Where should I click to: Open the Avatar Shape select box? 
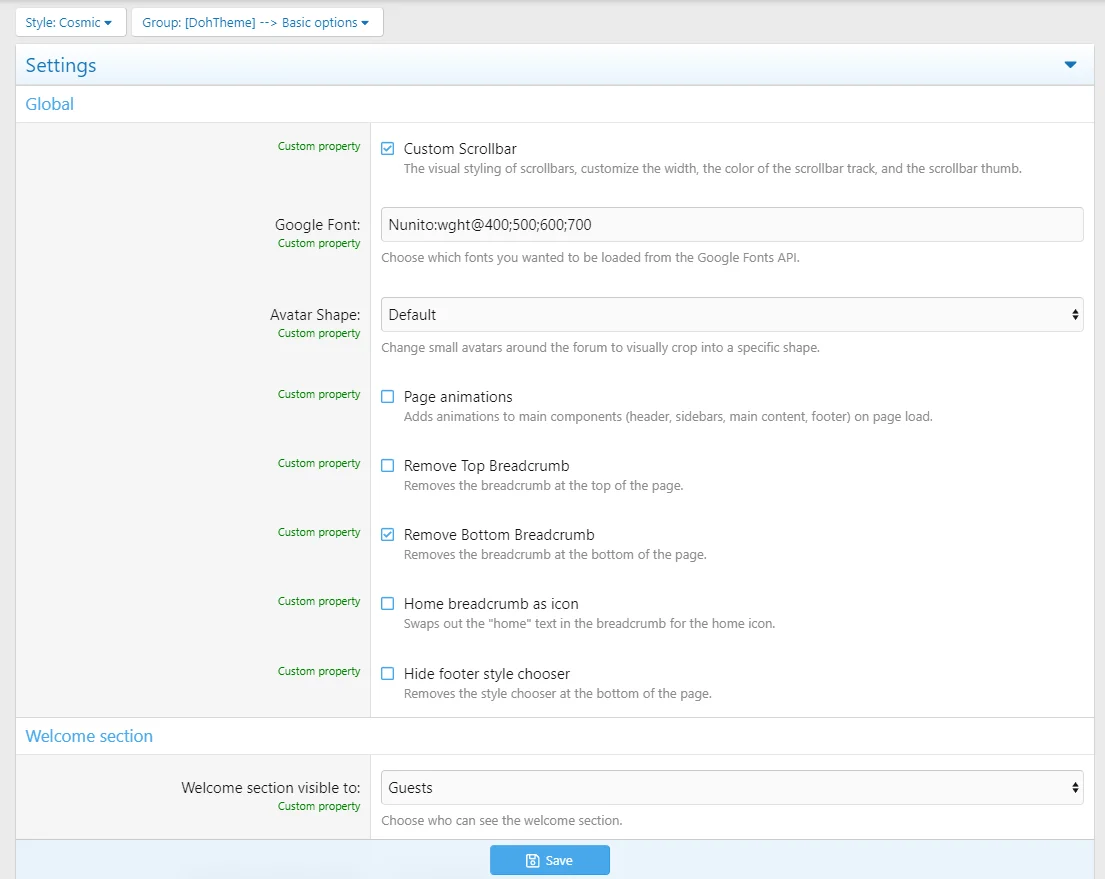point(731,315)
